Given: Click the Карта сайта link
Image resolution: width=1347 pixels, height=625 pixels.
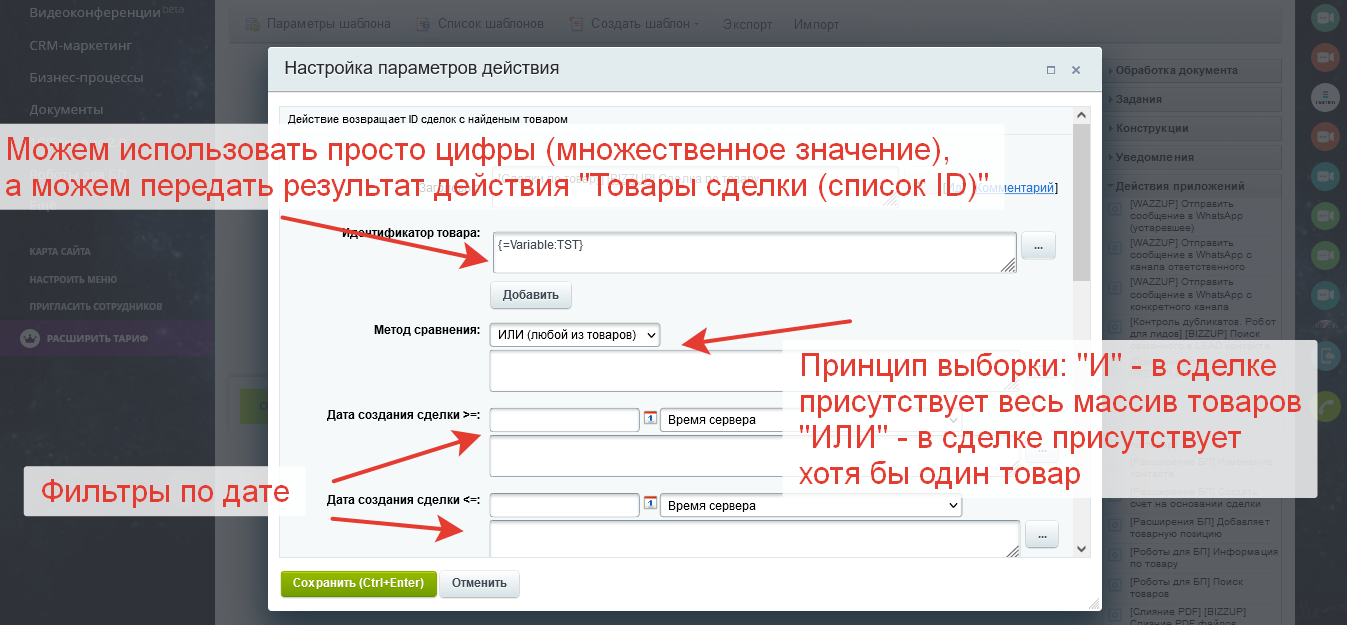Looking at the screenshot, I should click(58, 252).
